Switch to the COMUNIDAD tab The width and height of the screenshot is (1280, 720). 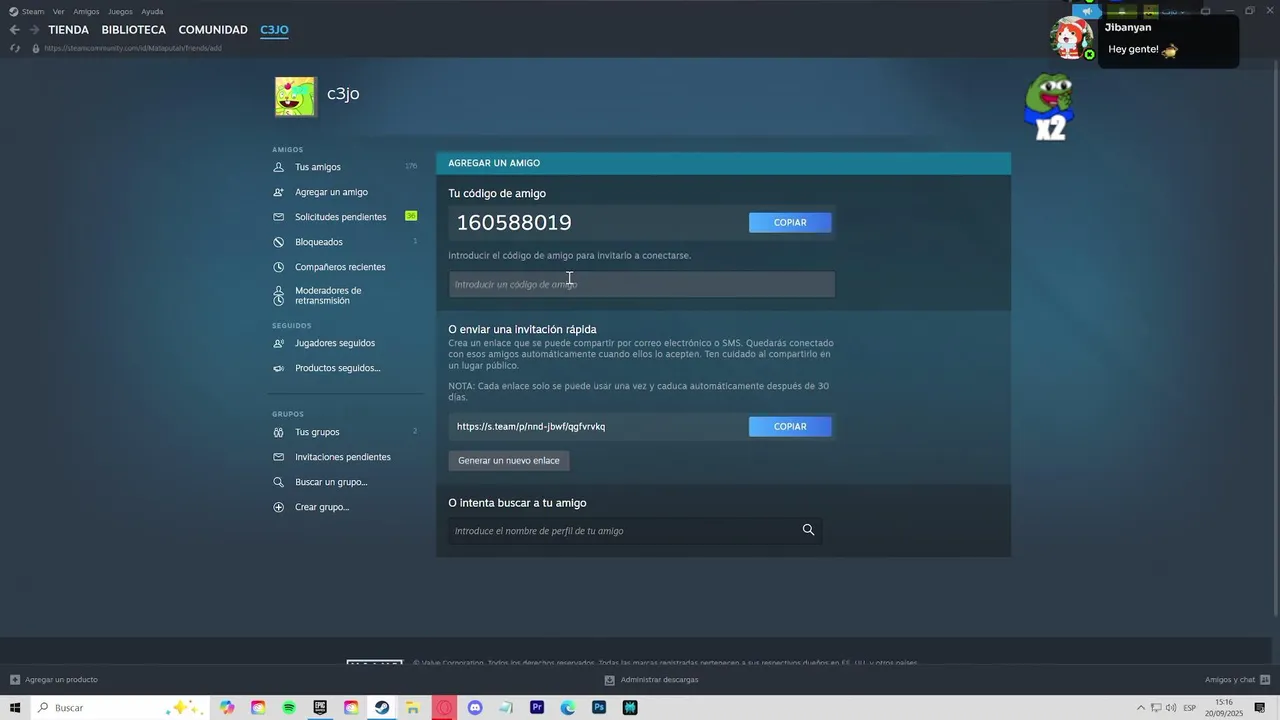[213, 30]
